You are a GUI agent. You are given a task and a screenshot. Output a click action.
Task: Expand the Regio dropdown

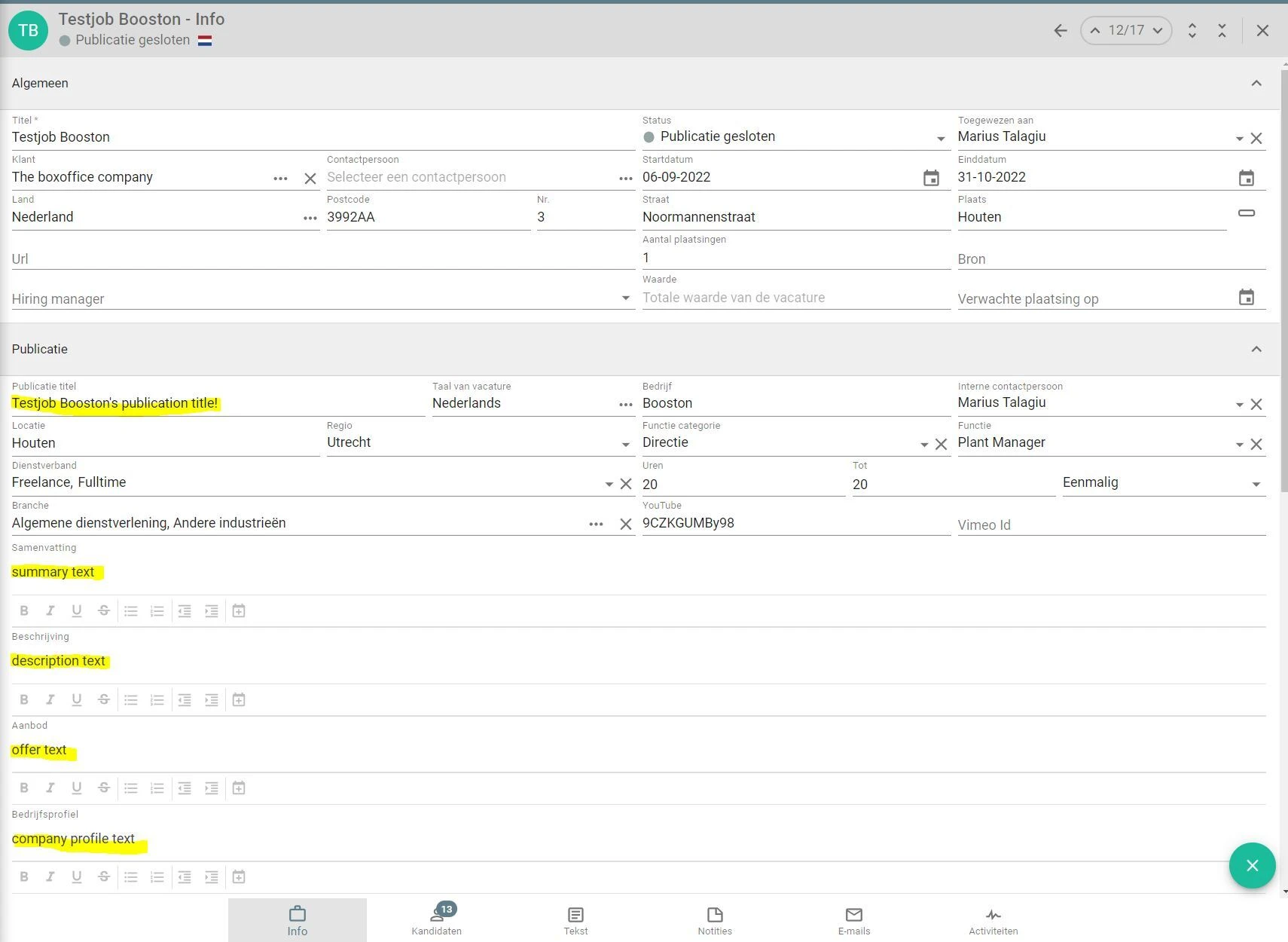(x=625, y=445)
